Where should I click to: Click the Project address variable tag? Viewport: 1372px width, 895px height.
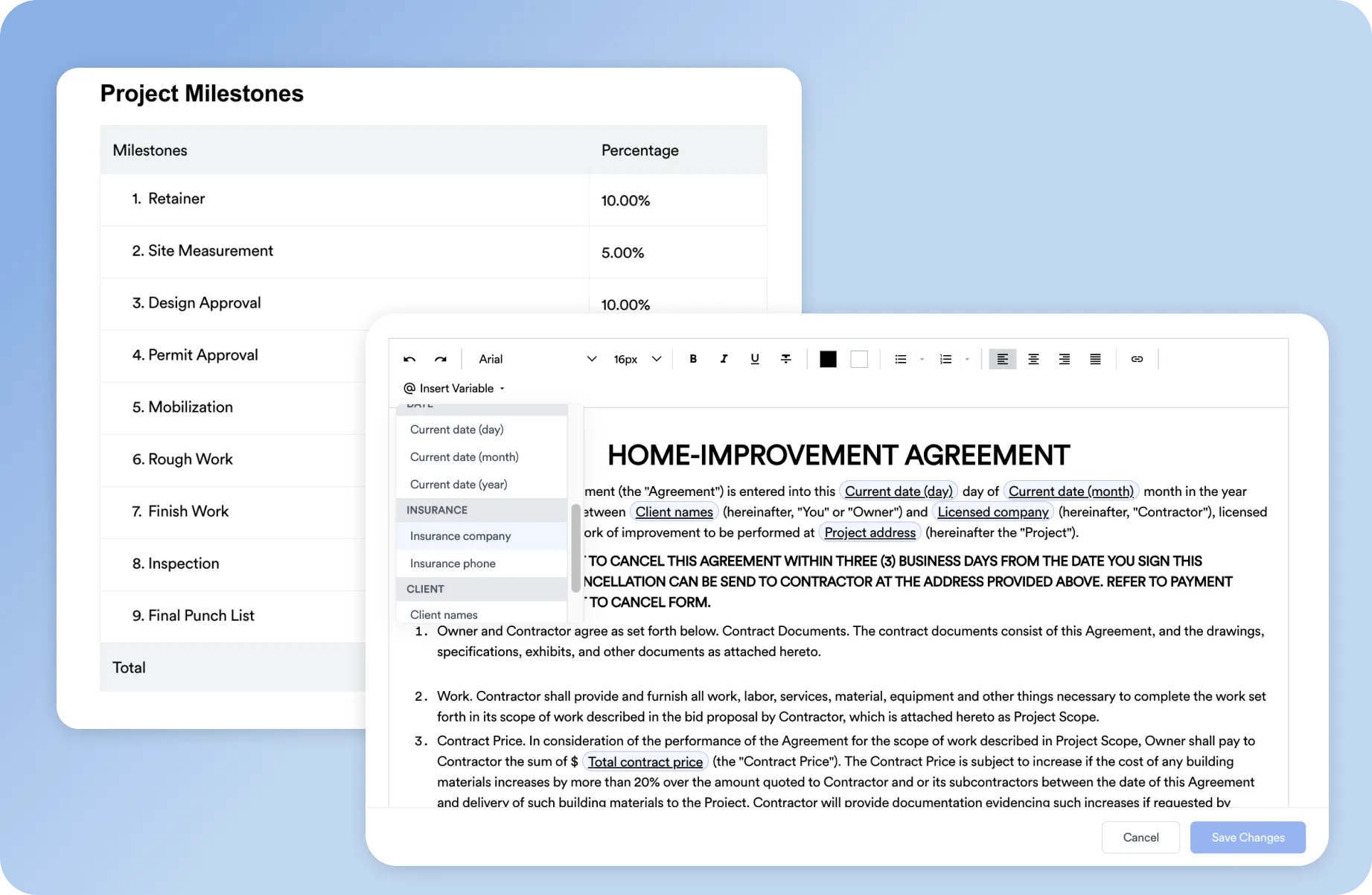tap(870, 533)
